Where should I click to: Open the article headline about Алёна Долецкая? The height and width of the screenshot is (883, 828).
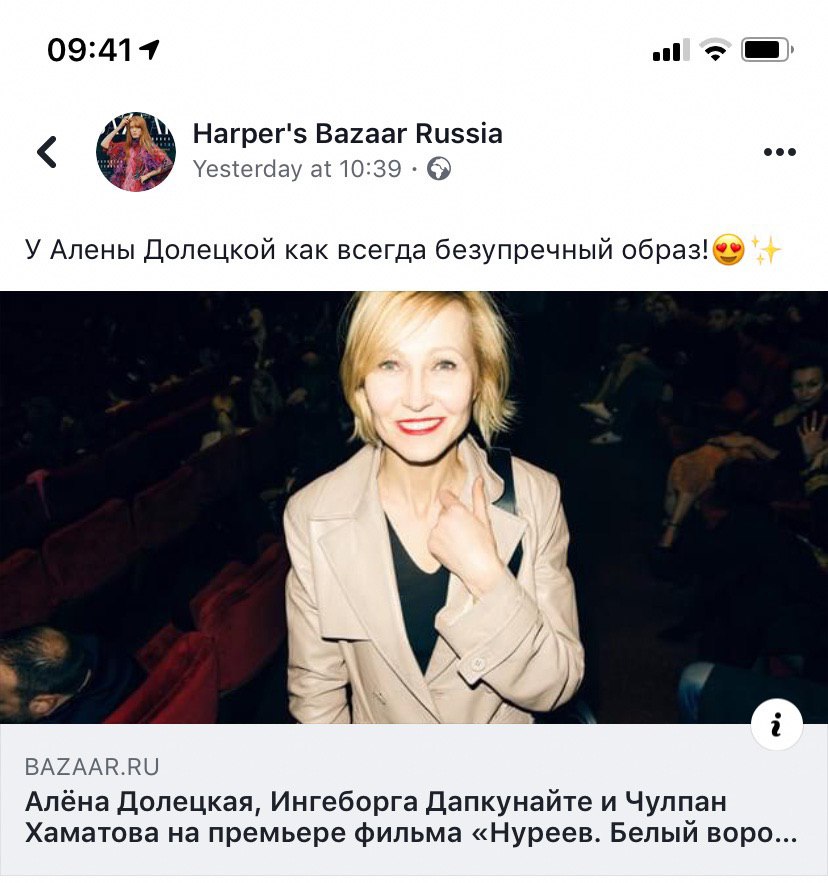(x=411, y=818)
